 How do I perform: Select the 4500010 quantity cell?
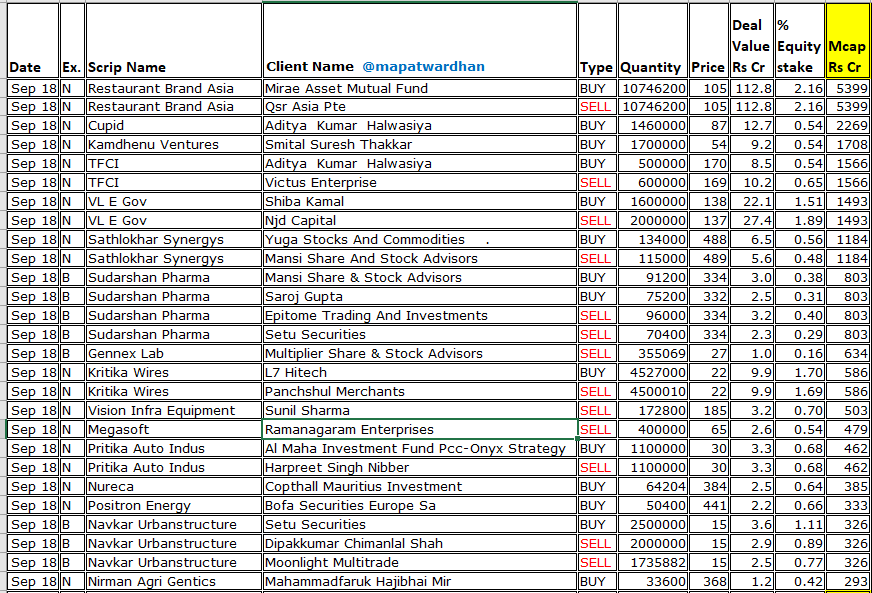(x=653, y=392)
